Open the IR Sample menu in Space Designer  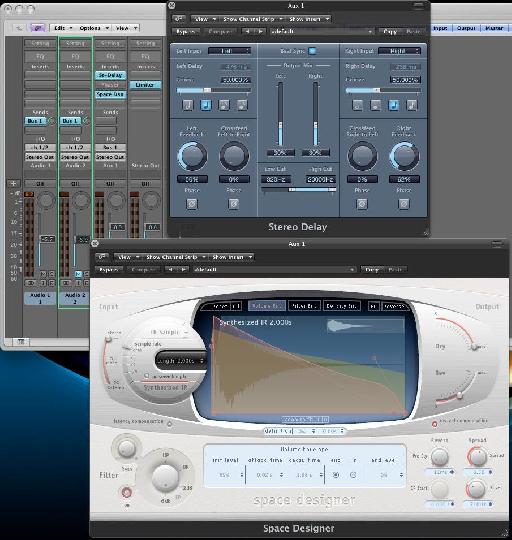coord(169,332)
